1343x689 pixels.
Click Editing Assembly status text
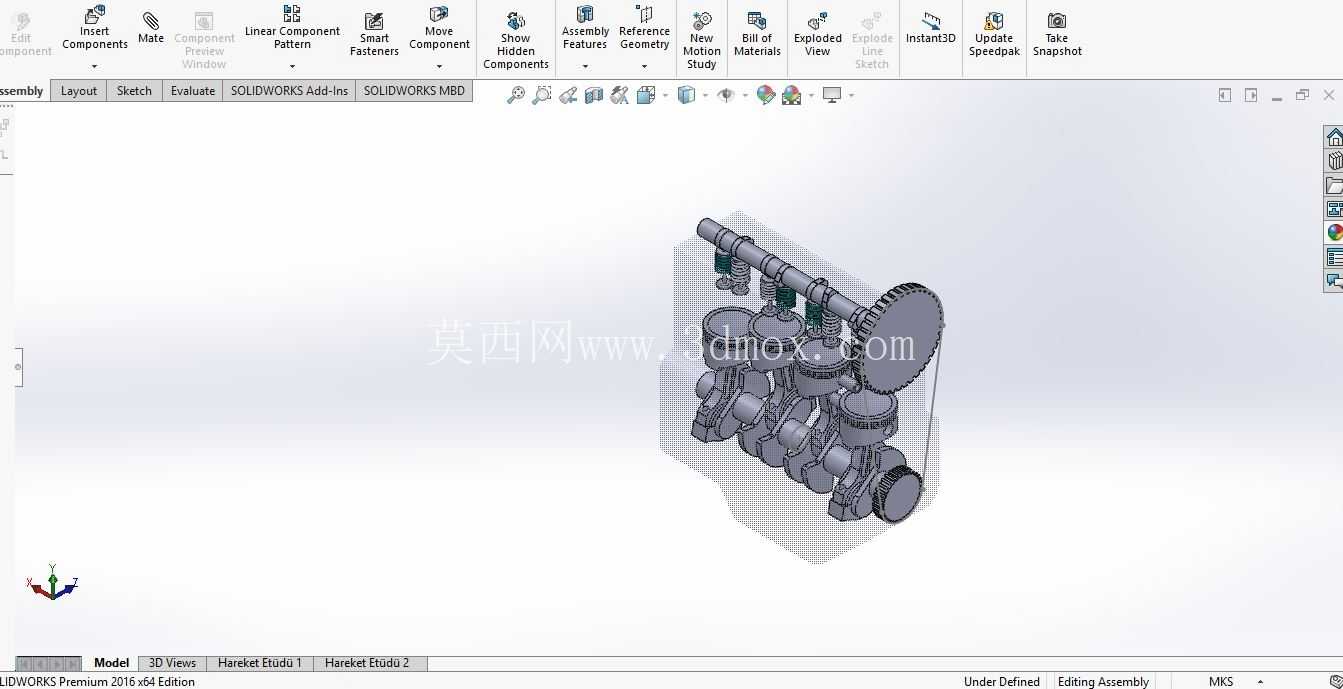pos(1103,682)
